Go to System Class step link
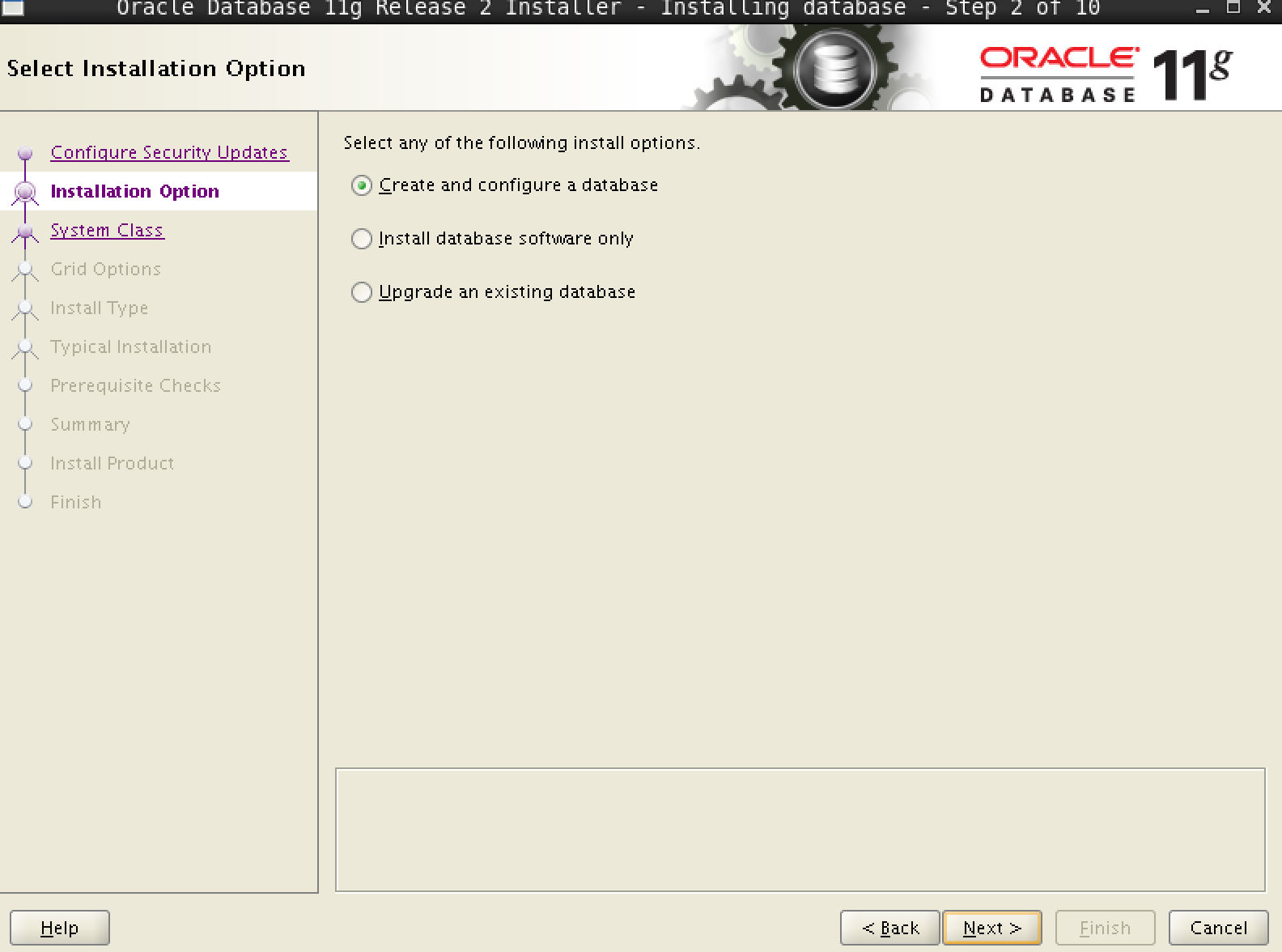The image size is (1282, 952). (x=107, y=230)
